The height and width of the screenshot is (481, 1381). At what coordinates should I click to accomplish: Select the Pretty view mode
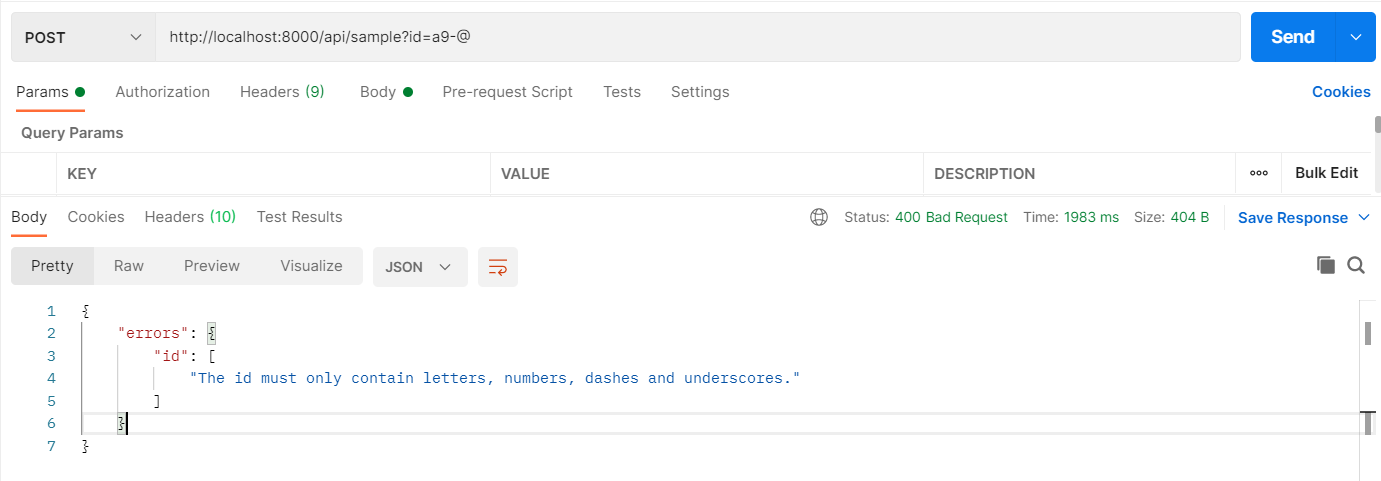pyautogui.click(x=52, y=266)
